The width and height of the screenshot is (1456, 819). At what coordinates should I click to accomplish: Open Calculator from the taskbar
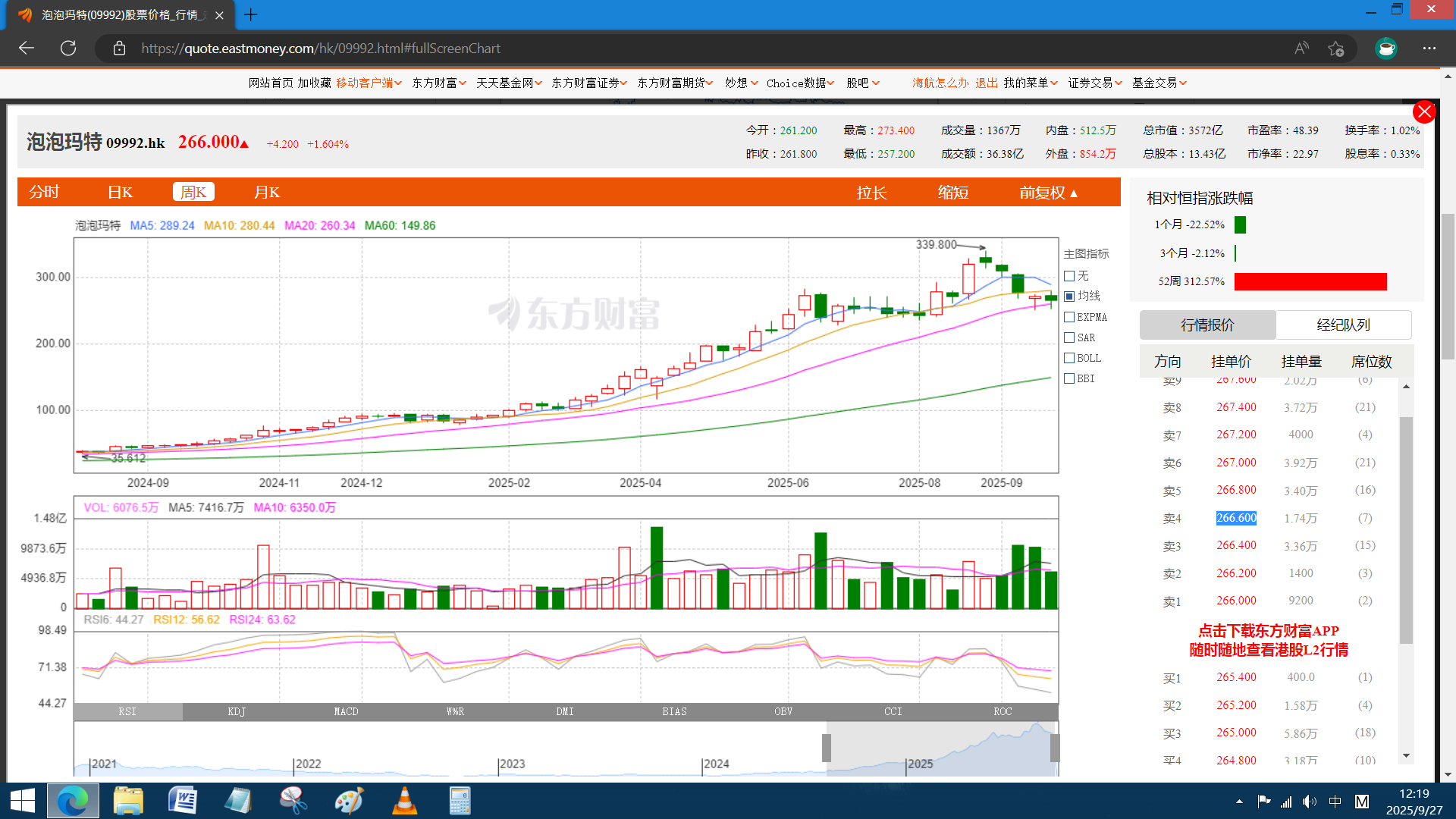pos(460,801)
